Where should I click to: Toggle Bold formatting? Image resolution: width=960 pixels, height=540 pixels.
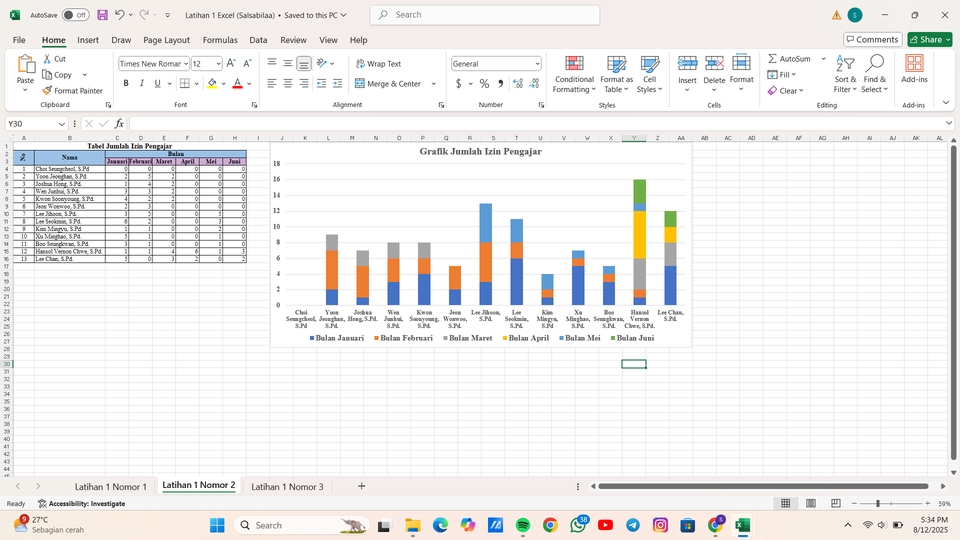126,83
